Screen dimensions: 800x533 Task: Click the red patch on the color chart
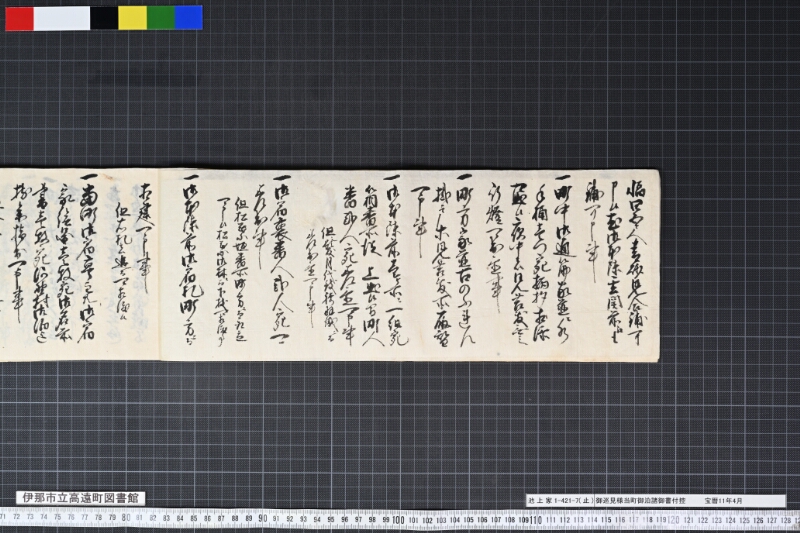(19, 18)
